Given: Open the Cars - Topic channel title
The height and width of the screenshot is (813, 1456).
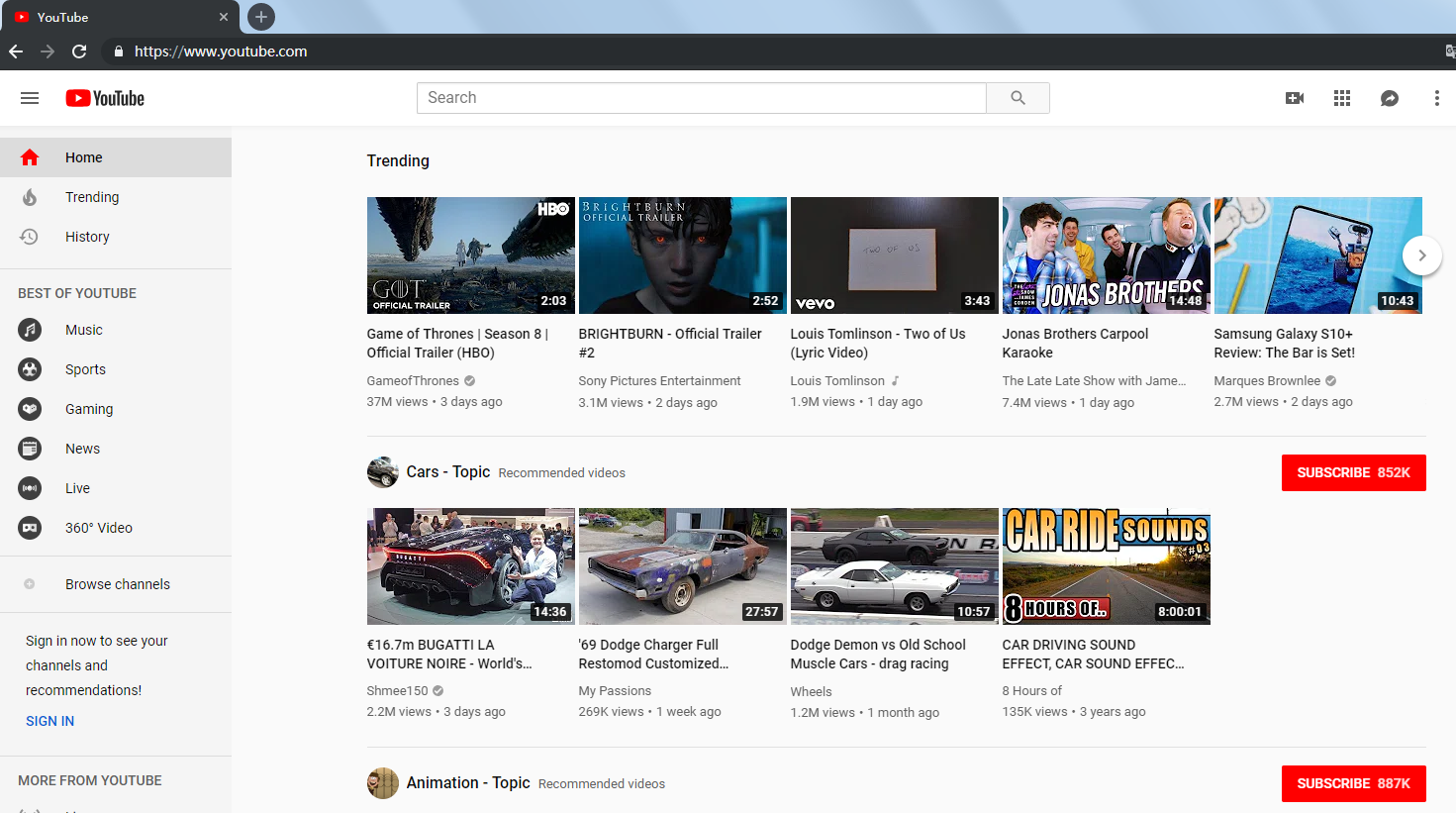Looking at the screenshot, I should point(448,472).
